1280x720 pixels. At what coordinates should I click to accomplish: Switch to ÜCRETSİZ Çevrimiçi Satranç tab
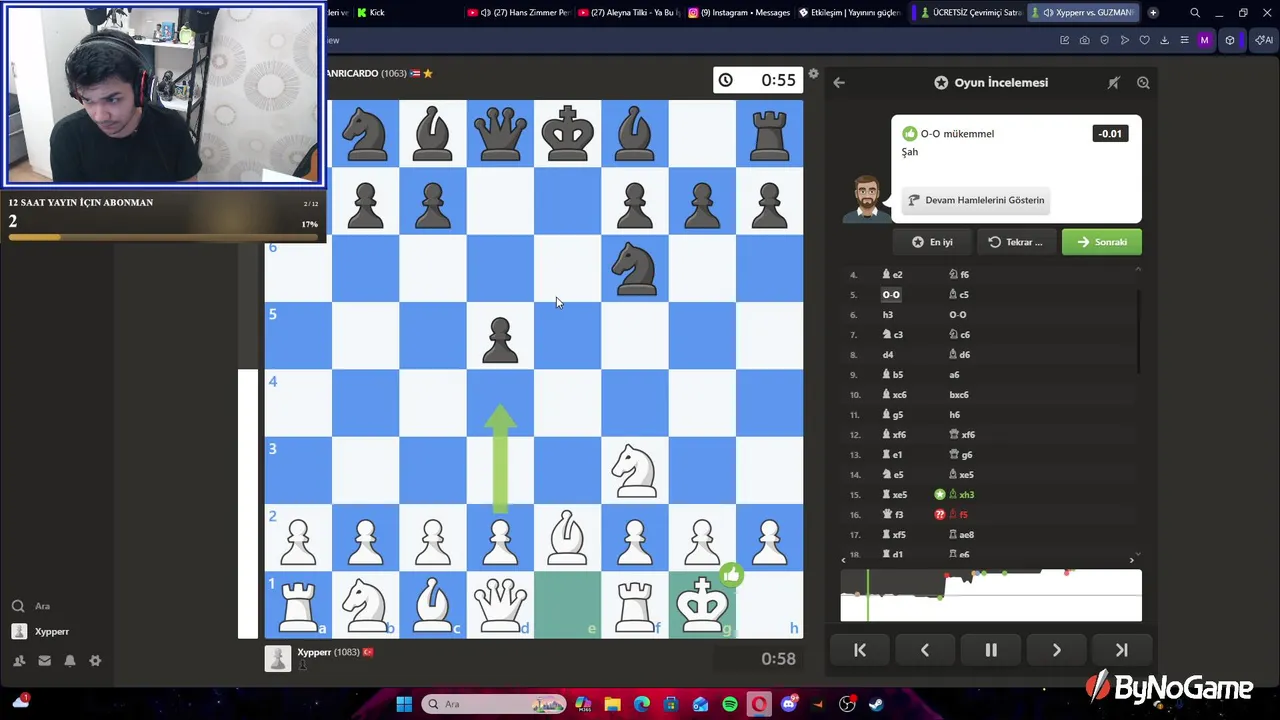(x=970, y=12)
